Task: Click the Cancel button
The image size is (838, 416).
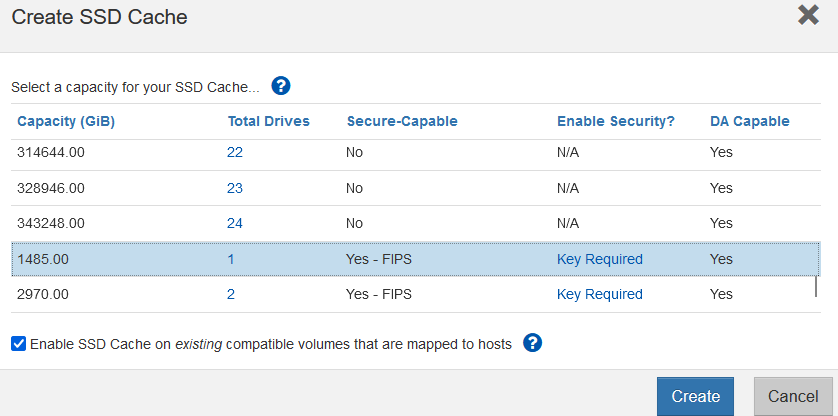Action: [793, 396]
